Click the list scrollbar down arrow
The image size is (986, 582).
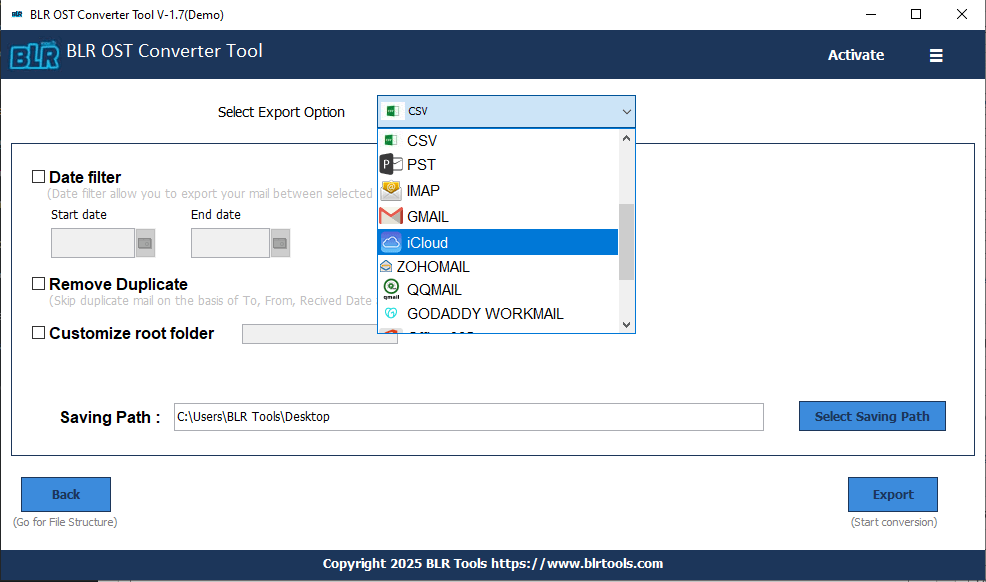[x=626, y=324]
